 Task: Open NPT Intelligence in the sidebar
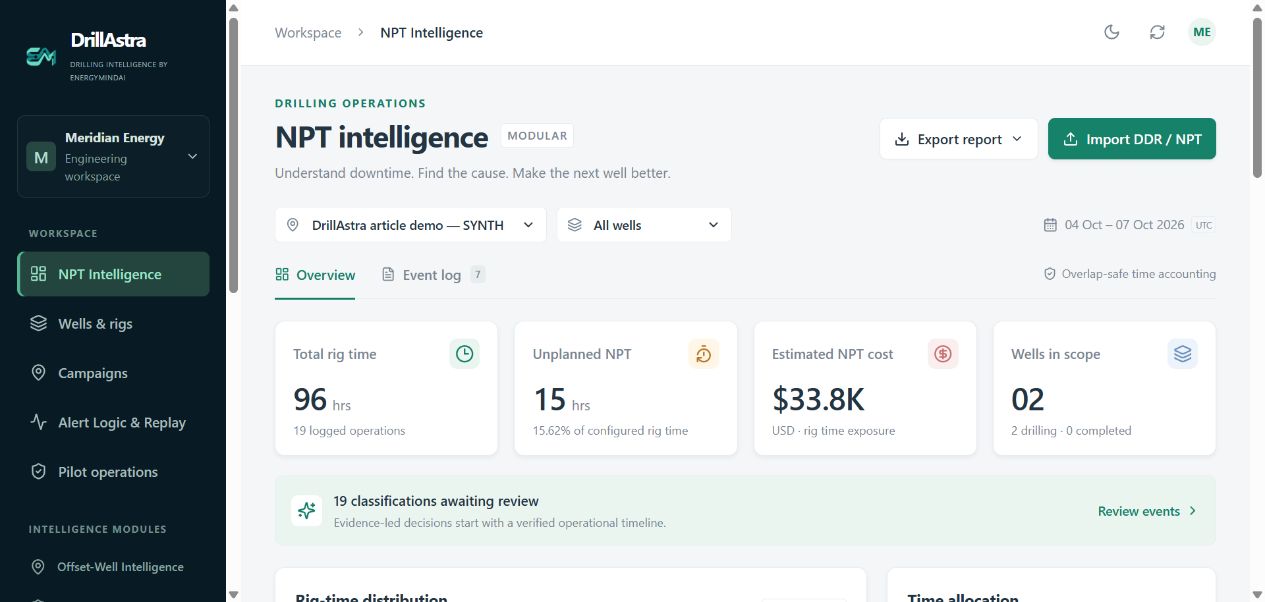(113, 274)
